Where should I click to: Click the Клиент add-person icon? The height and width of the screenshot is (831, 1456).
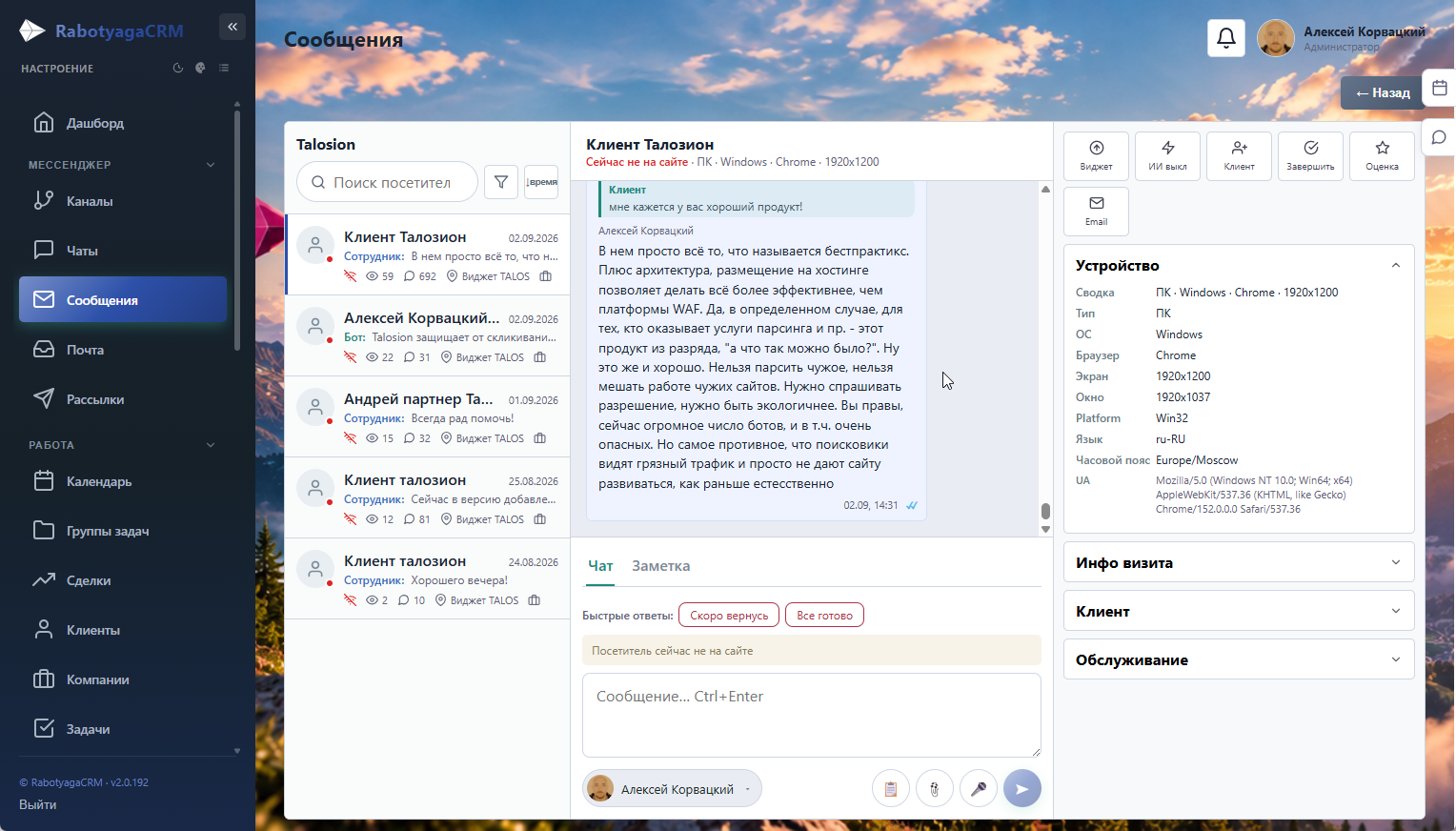point(1240,155)
